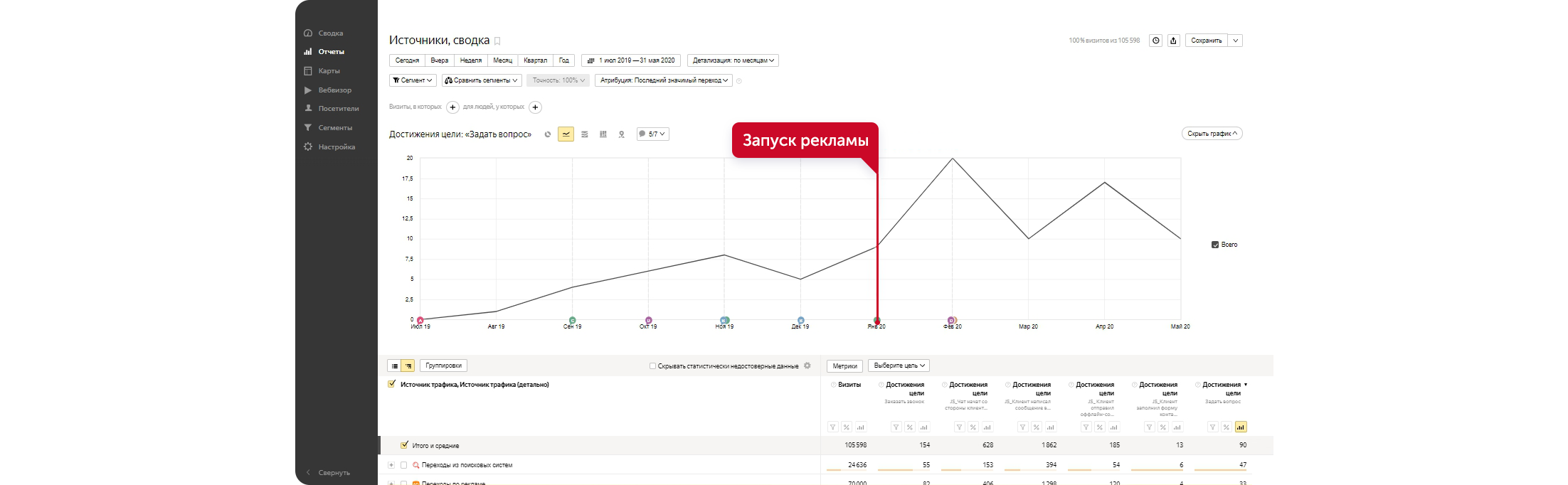Image resolution: width=1568 pixels, height=485 pixels.
Task: Click the chart note marker at Сен 19
Action: (x=573, y=321)
